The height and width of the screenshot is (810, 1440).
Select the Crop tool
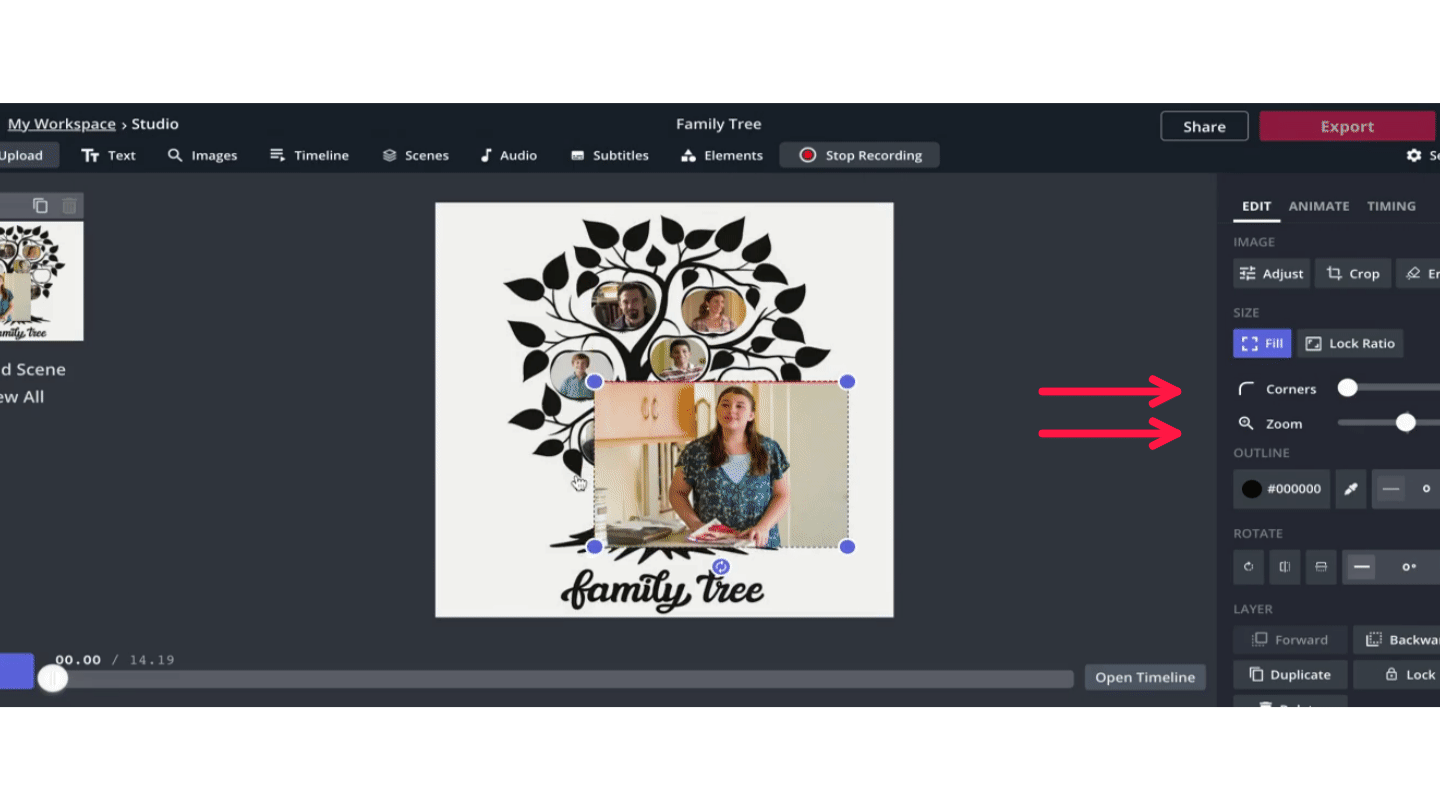click(x=1353, y=273)
